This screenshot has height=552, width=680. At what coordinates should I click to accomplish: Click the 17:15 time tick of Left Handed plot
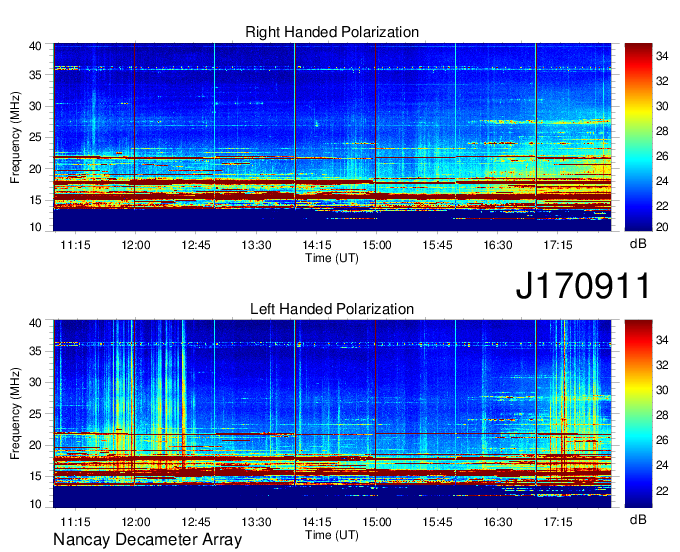[558, 522]
